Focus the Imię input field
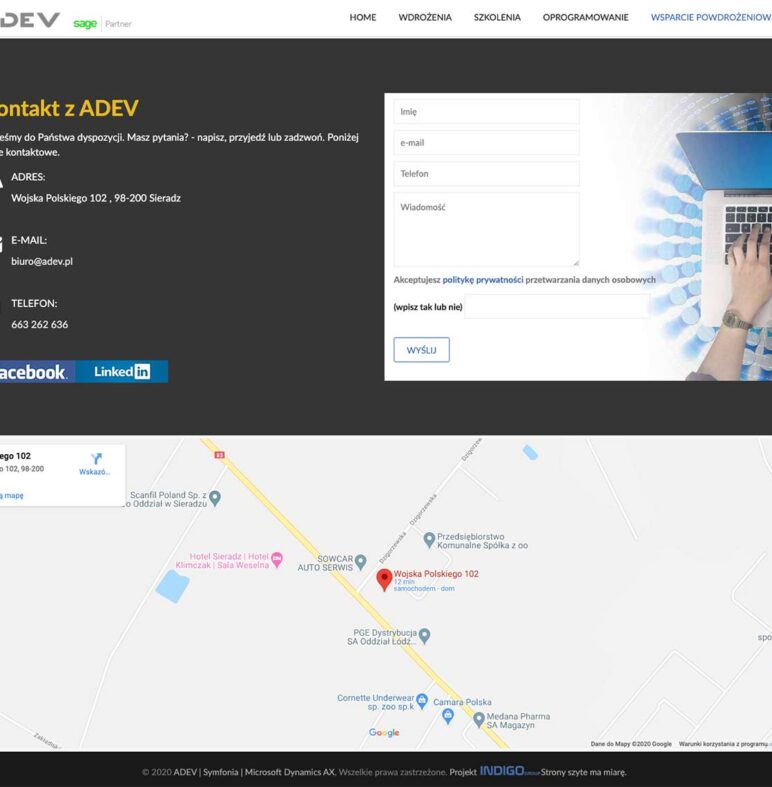Screen dimensions: 772x787 [486, 111]
